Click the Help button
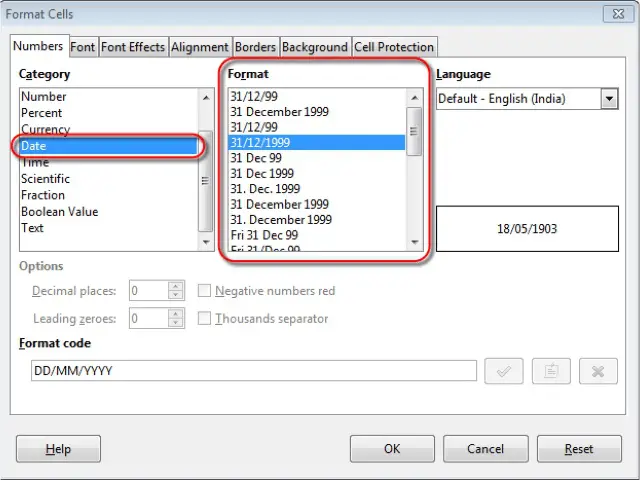640x480 pixels. coord(58,449)
